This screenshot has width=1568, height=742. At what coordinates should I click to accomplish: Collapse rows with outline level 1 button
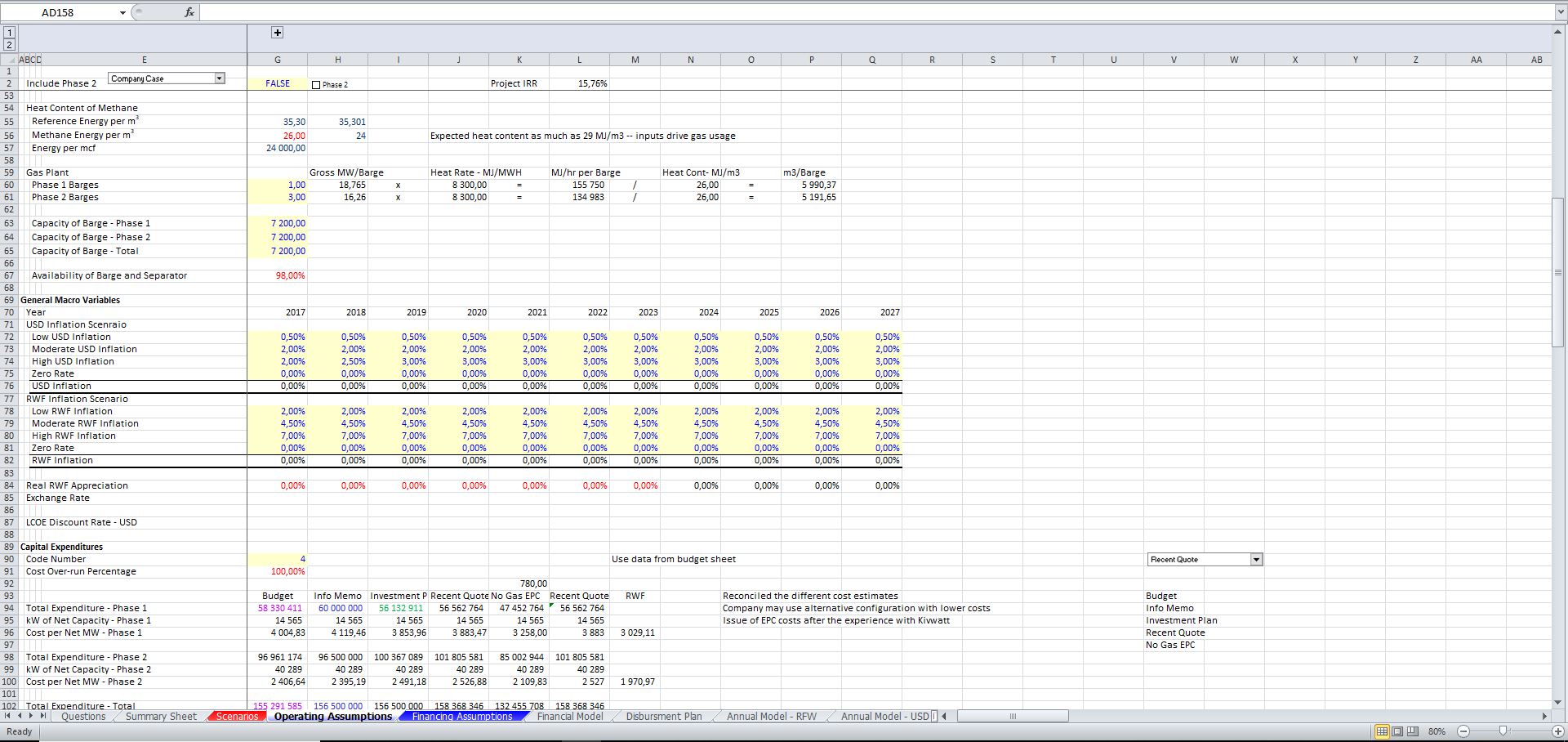pyautogui.click(x=9, y=32)
